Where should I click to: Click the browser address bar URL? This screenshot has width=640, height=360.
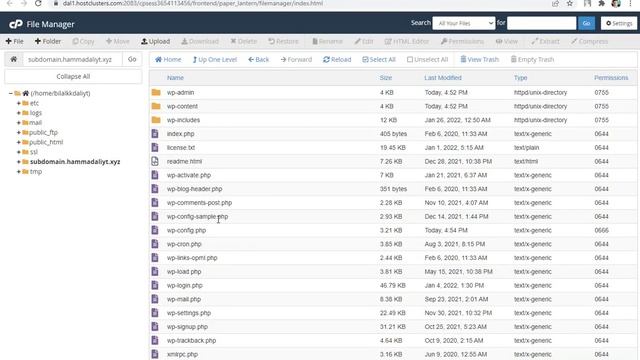pos(193,3)
